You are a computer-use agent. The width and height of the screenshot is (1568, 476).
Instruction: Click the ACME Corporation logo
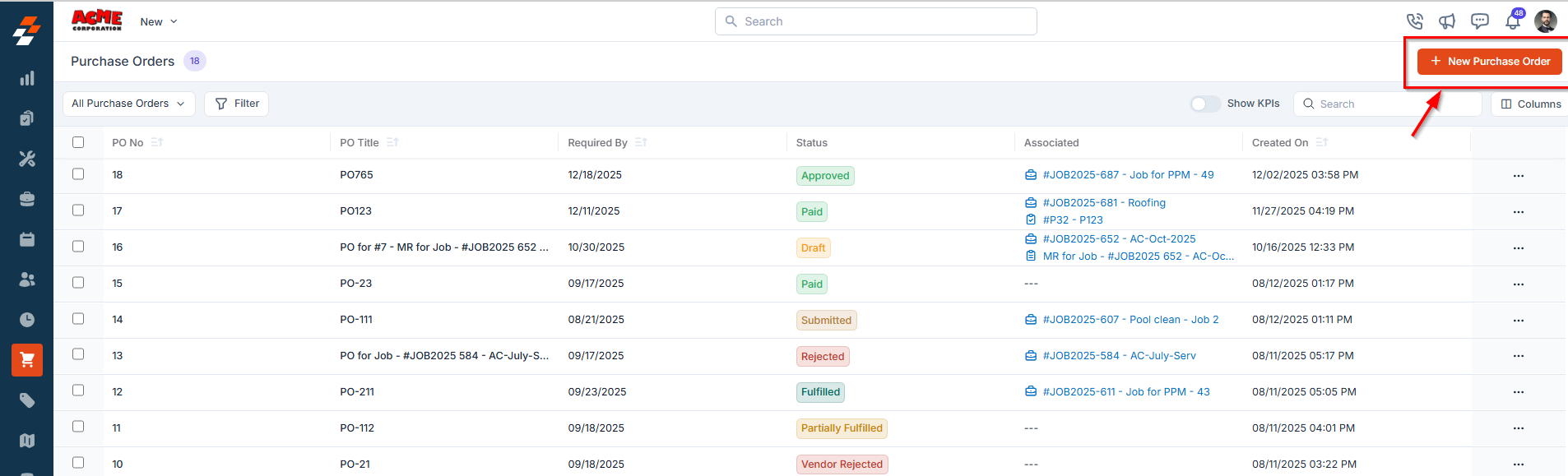[97, 21]
